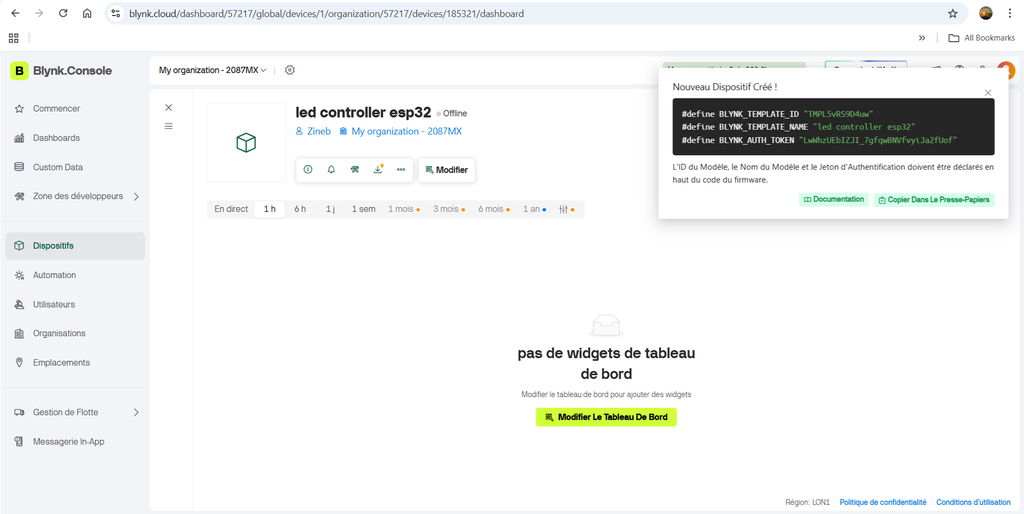Viewport: 1024px width, 514px height.
Task: Reload the page in browser
Action: click(63, 13)
